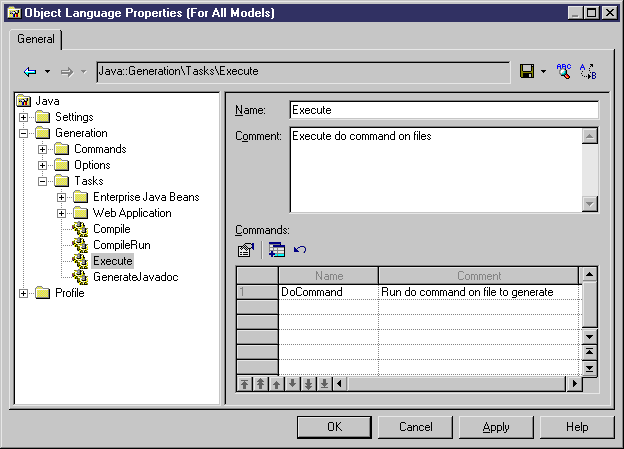Screen dimensions: 624x449
Task: Click the Compile task gear icon
Action: pyautogui.click(x=80, y=229)
